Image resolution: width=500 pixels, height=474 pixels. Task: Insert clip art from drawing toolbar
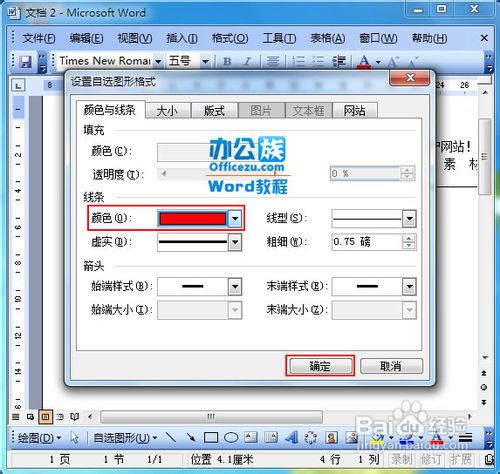click(x=331, y=437)
